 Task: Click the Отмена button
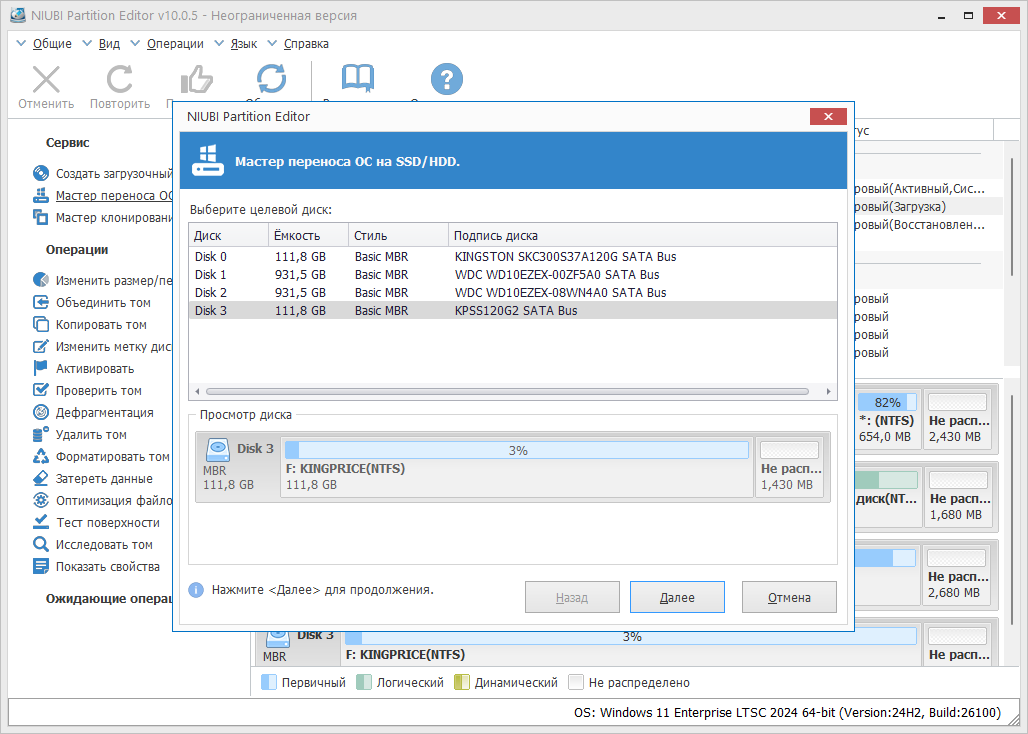click(789, 597)
